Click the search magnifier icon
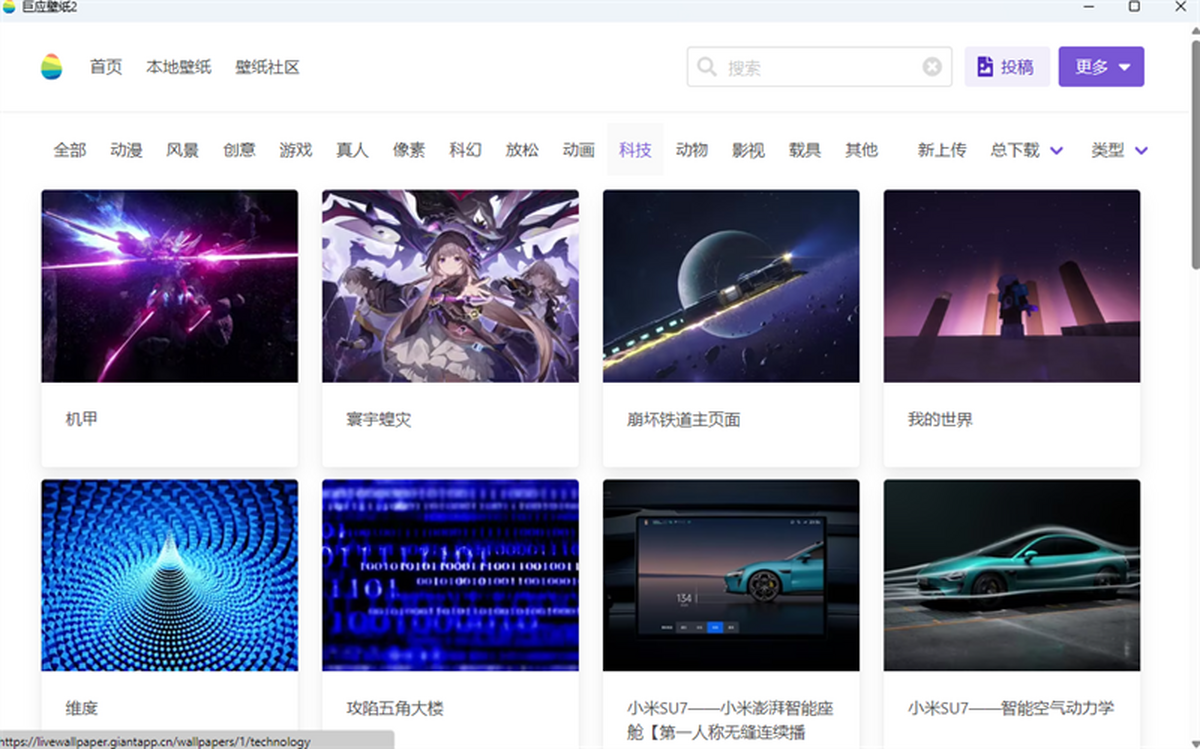Screen dimensions: 1200x749 pos(707,67)
